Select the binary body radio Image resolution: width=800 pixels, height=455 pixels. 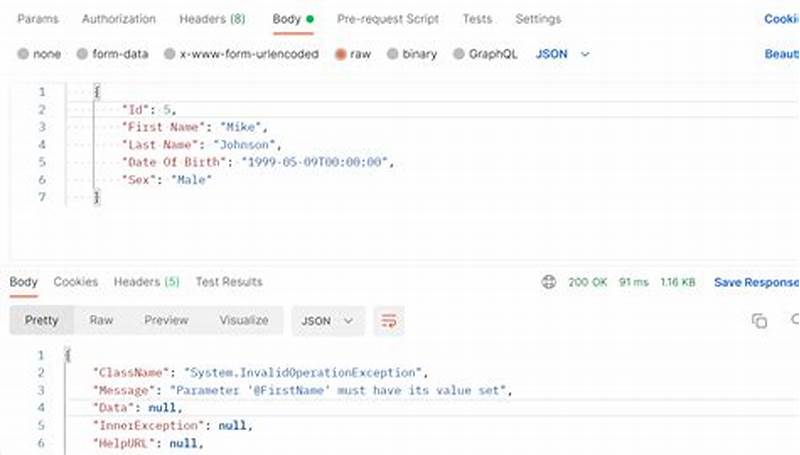pos(412,54)
